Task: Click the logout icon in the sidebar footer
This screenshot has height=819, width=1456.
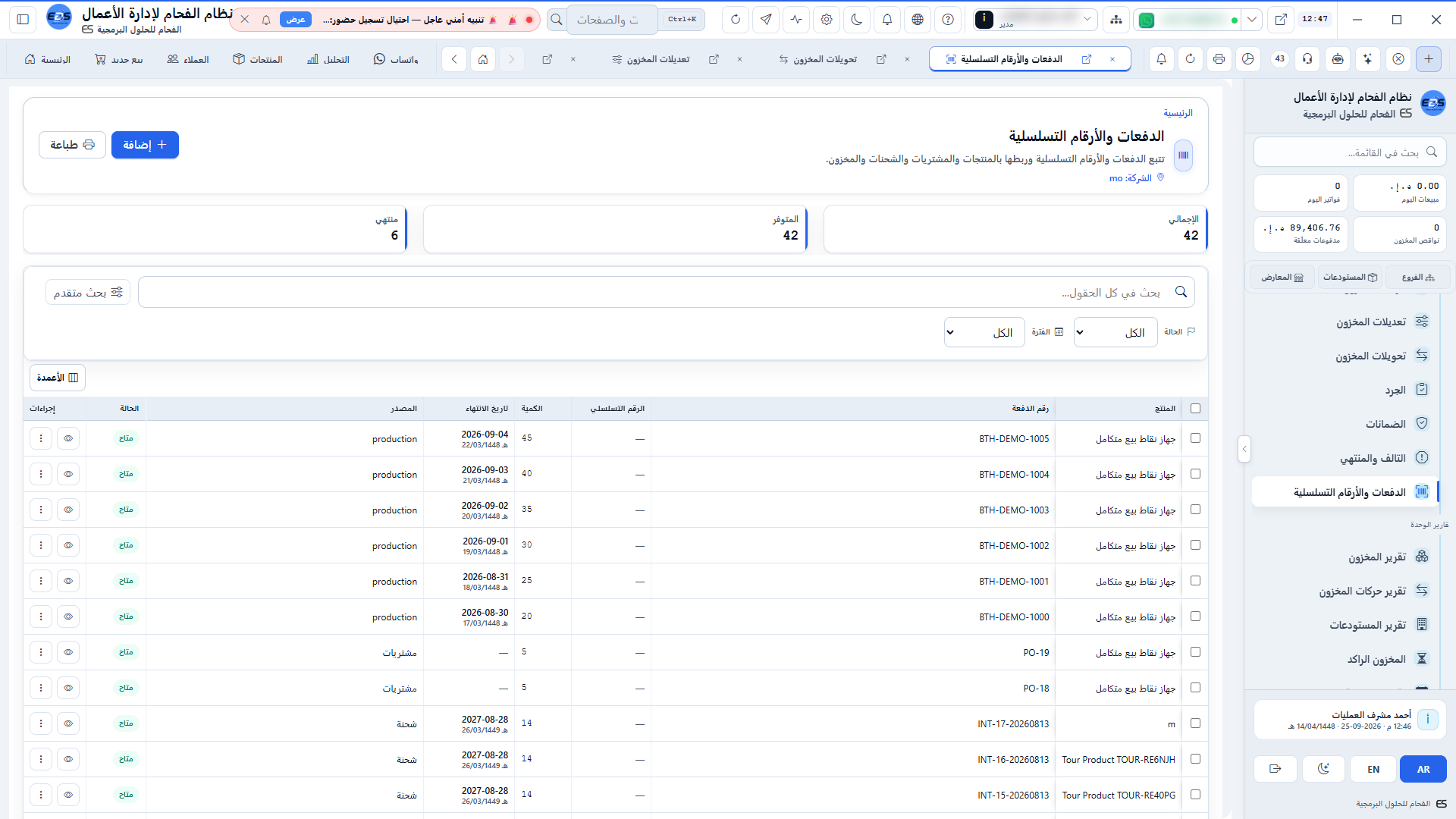Action: click(x=1276, y=769)
